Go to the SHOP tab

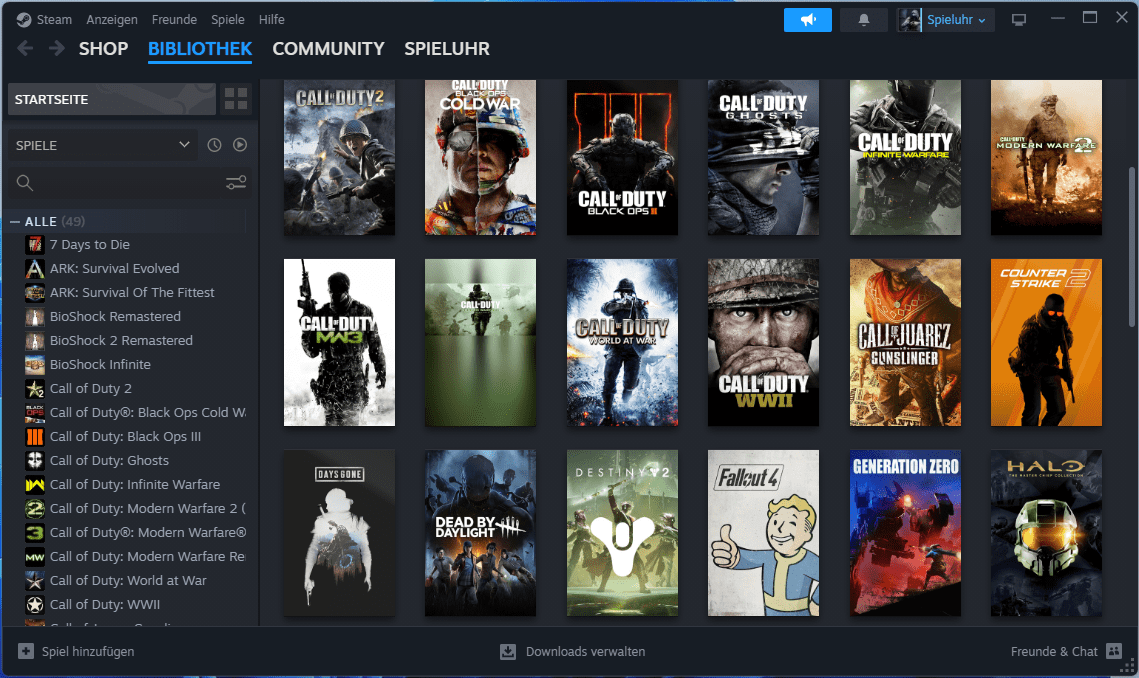coord(103,49)
